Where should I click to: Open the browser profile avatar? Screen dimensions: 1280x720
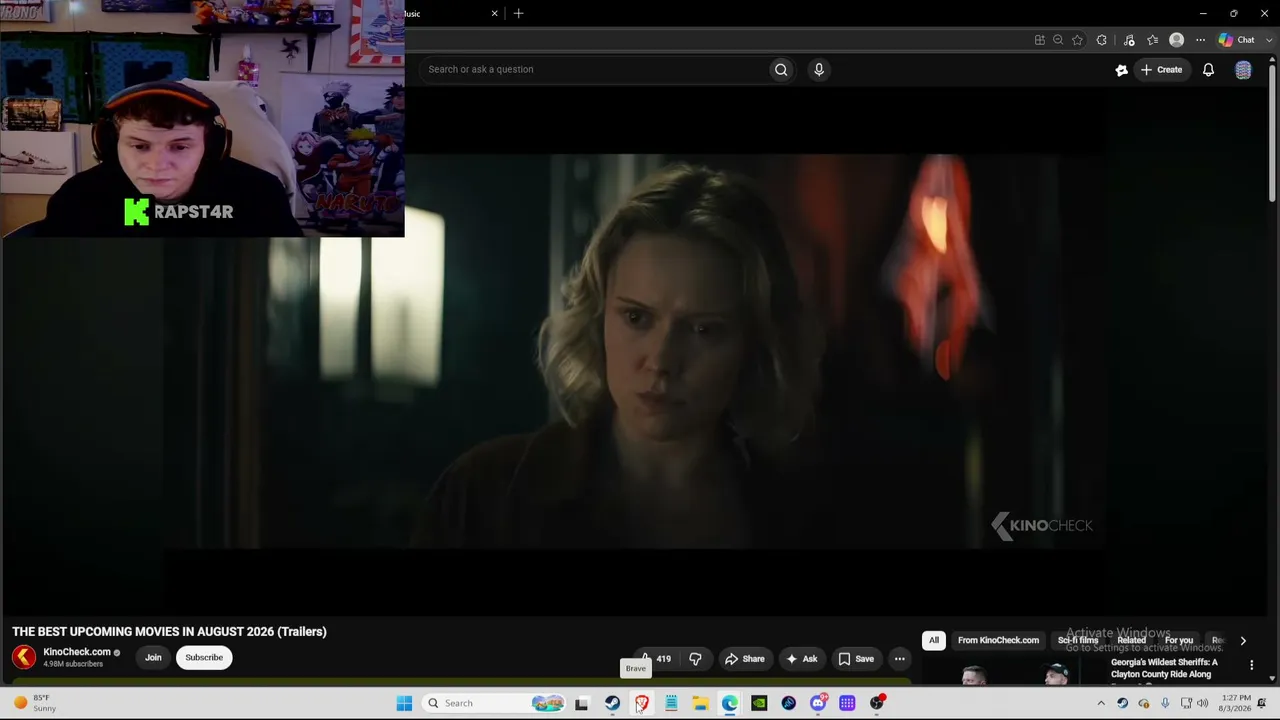tap(1176, 40)
